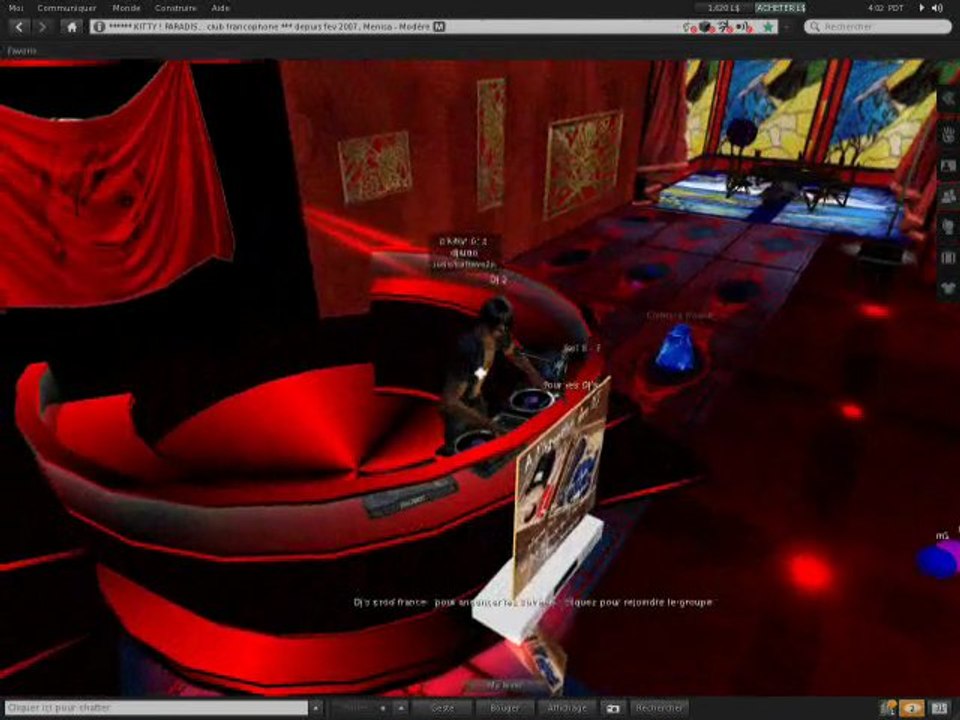Expand the sidebar with the top arrow tab
Screen dimensions: 960x720
(948, 99)
